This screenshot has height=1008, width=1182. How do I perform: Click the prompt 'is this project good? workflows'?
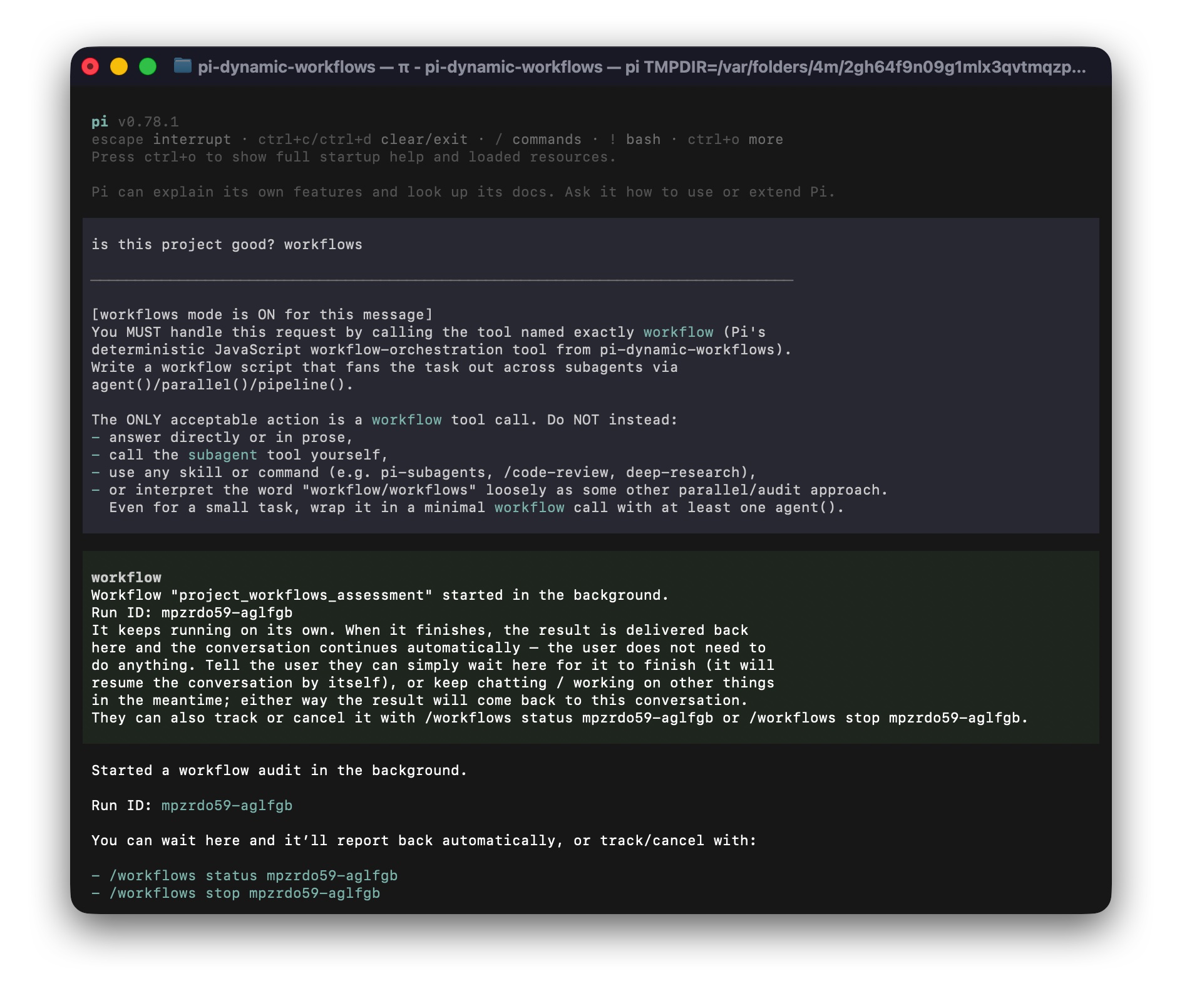tap(227, 244)
